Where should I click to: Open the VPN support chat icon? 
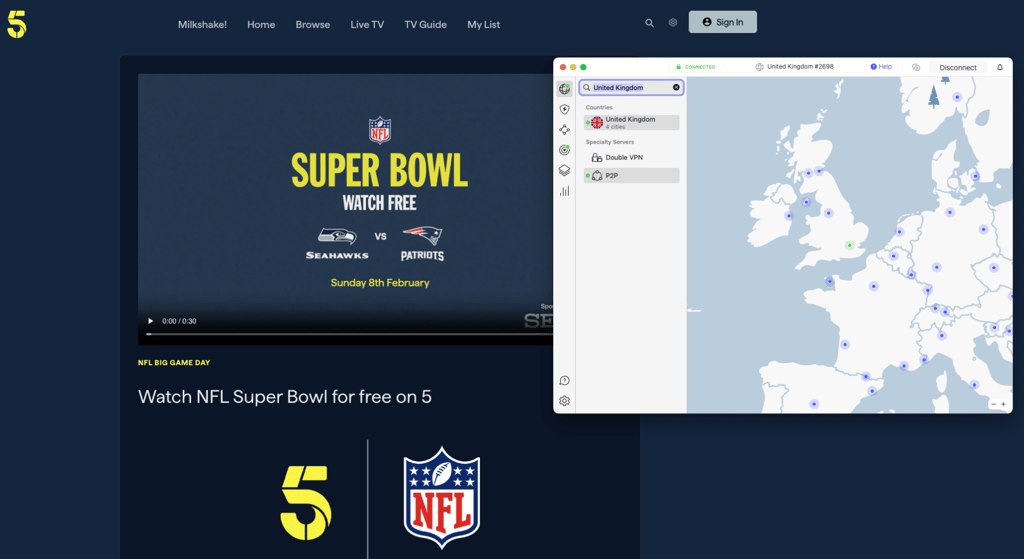coord(564,380)
